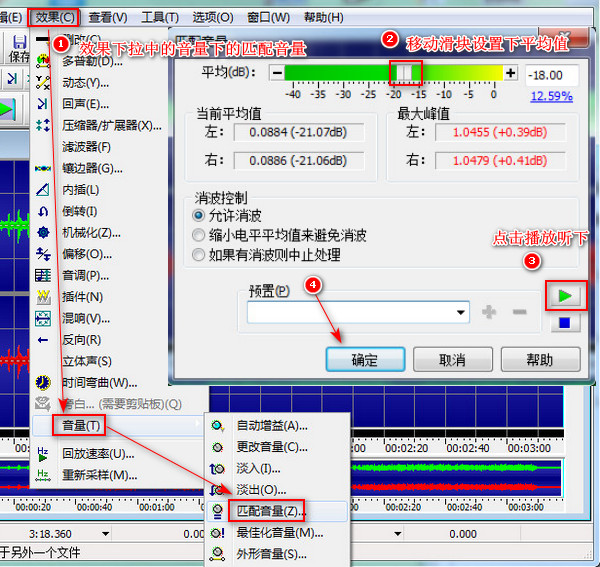Click the Interpolate icon
Viewport: 600px width, 567px height.
pyautogui.click(x=43, y=189)
